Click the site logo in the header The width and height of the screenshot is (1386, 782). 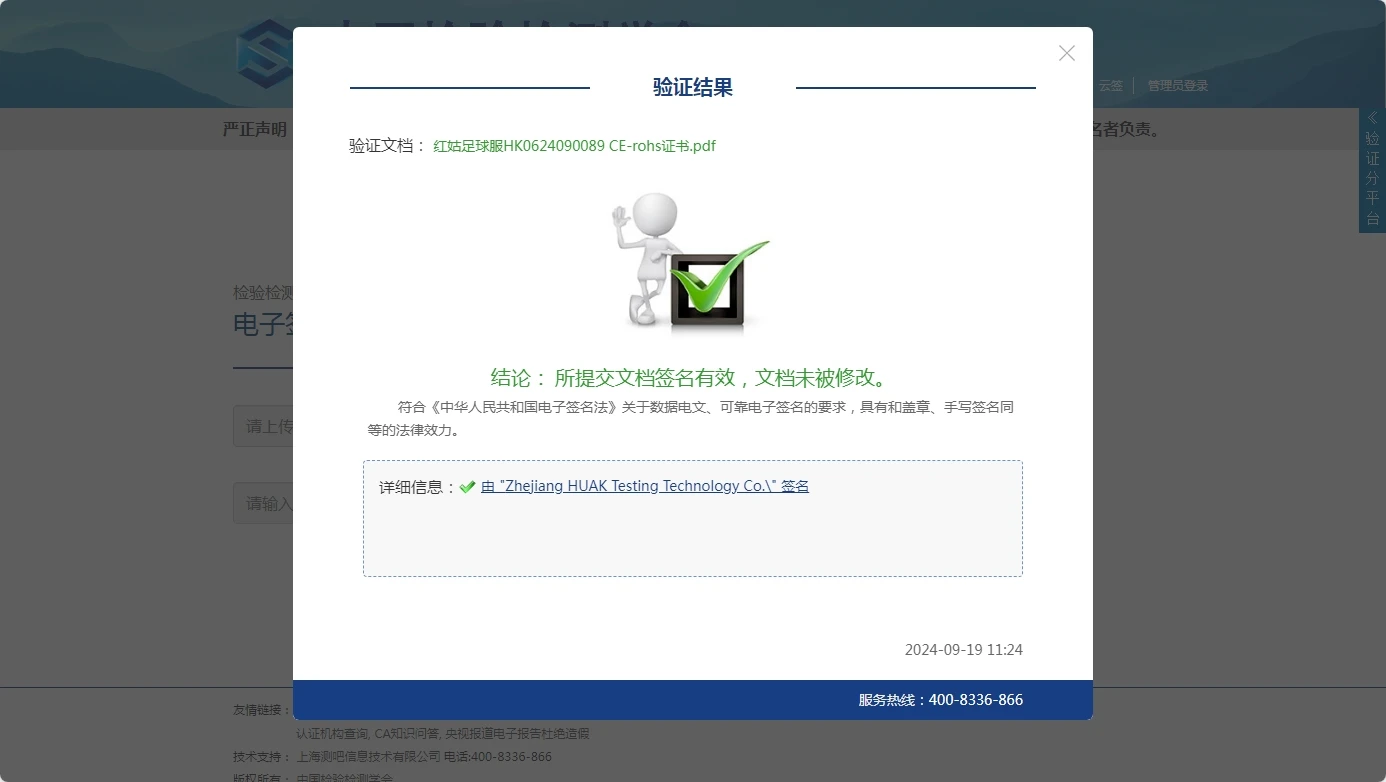click(x=264, y=55)
